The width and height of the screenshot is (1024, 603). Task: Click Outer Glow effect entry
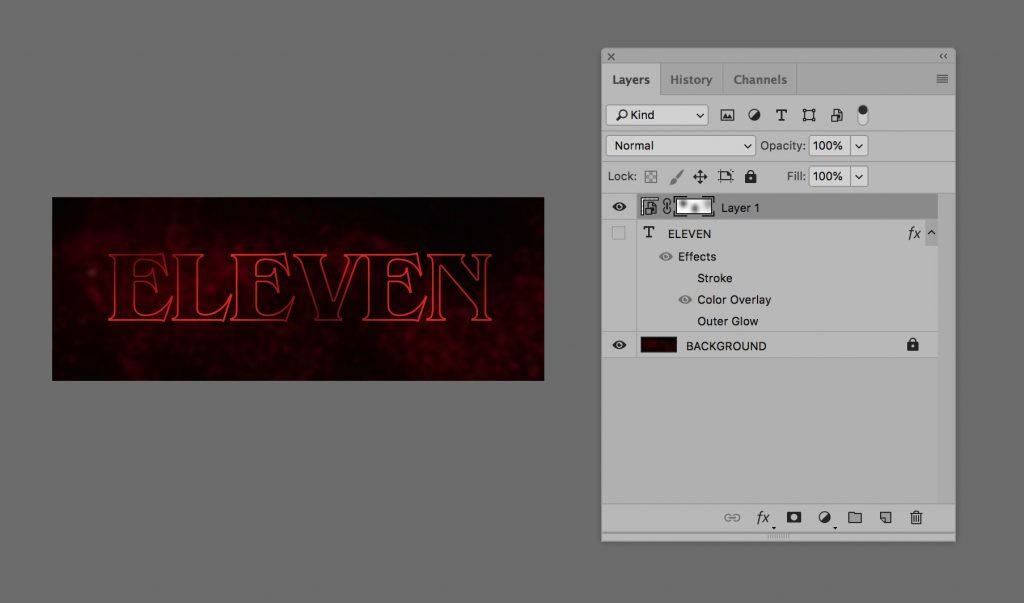[728, 321]
